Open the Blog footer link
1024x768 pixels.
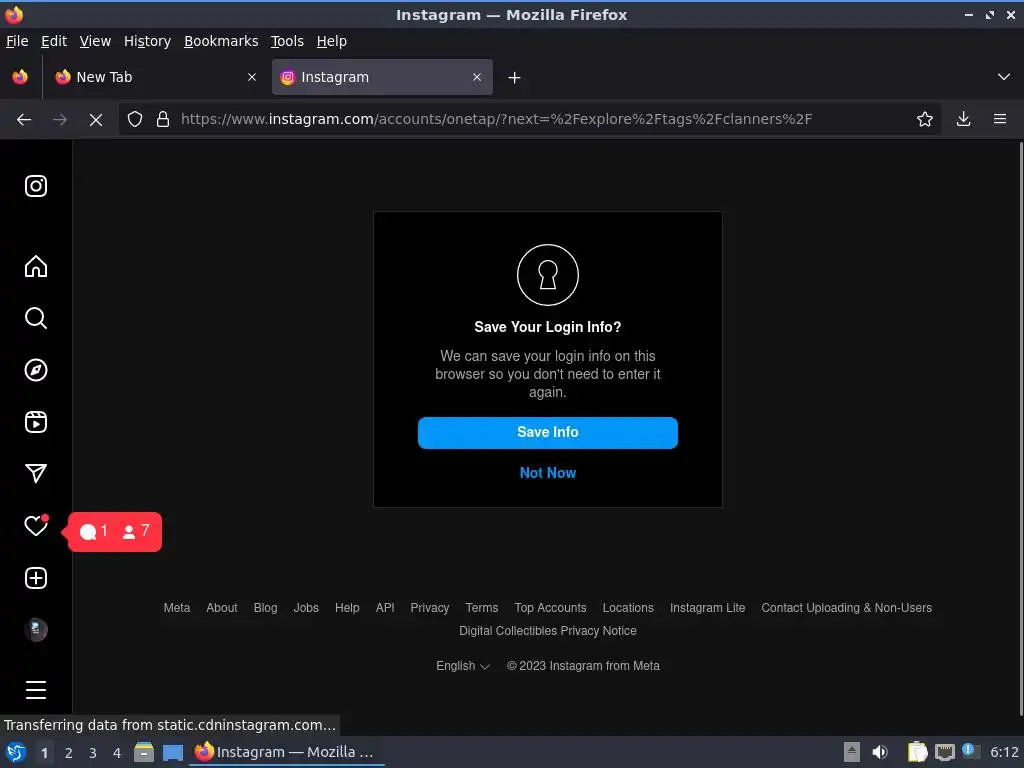tap(265, 608)
